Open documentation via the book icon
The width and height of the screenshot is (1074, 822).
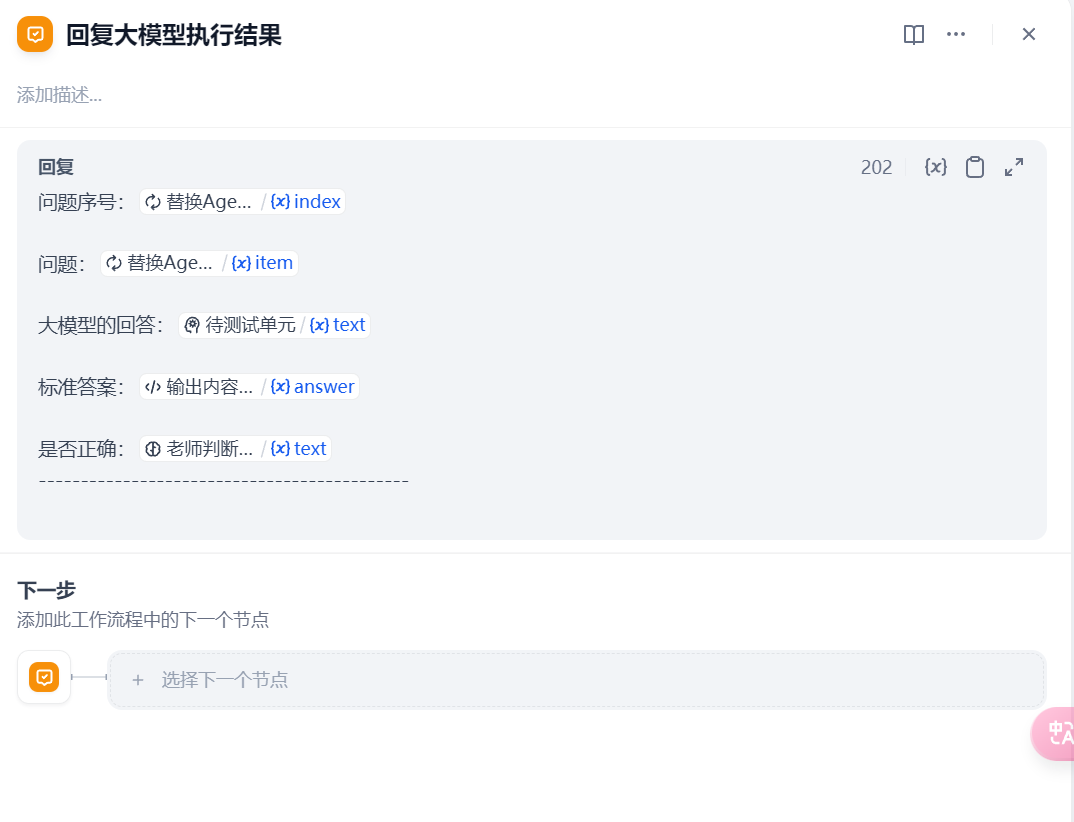click(913, 34)
